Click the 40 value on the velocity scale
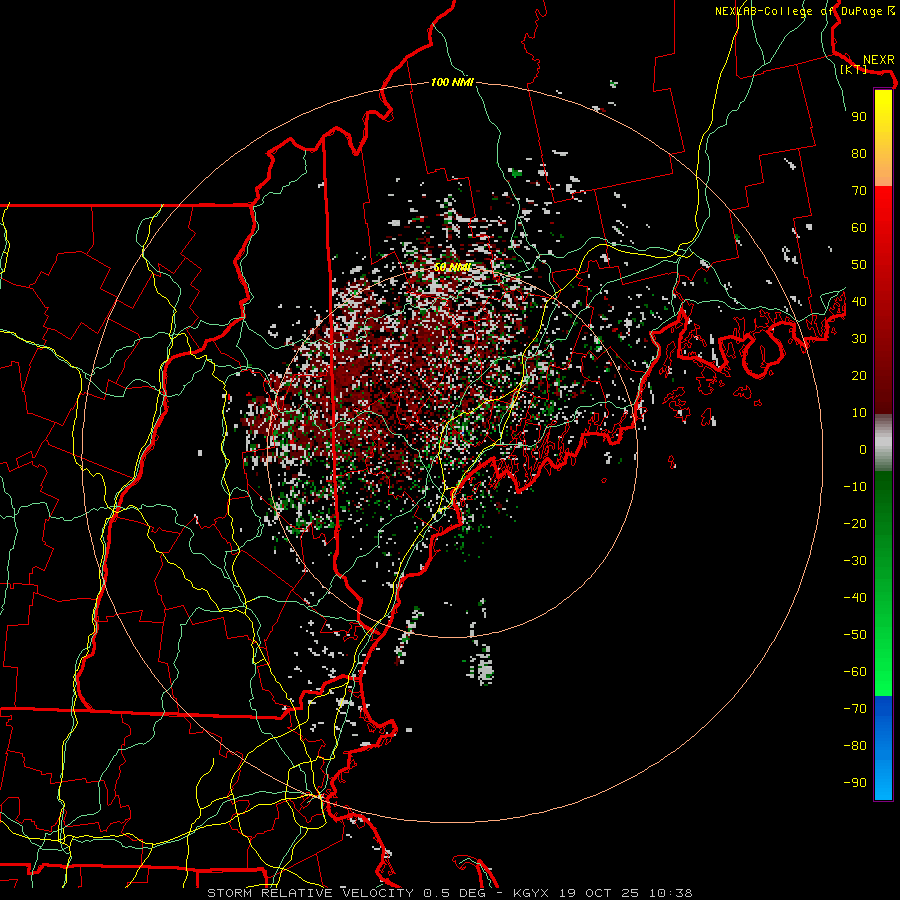The height and width of the screenshot is (900, 900). [859, 301]
